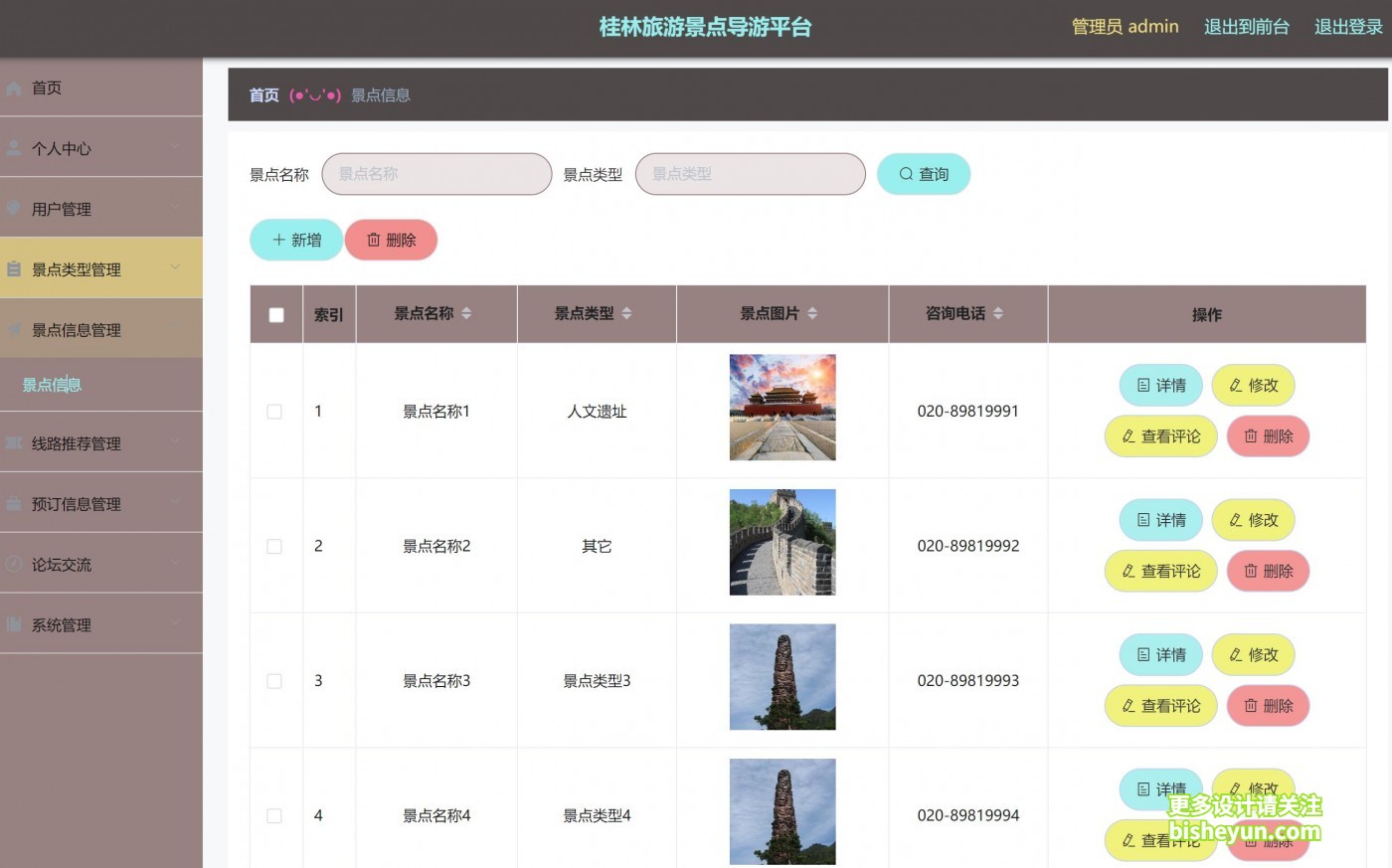Viewport: 1392px width, 868px height.
Task: Click the search magnifier icon in 查询 button
Action: tap(905, 173)
